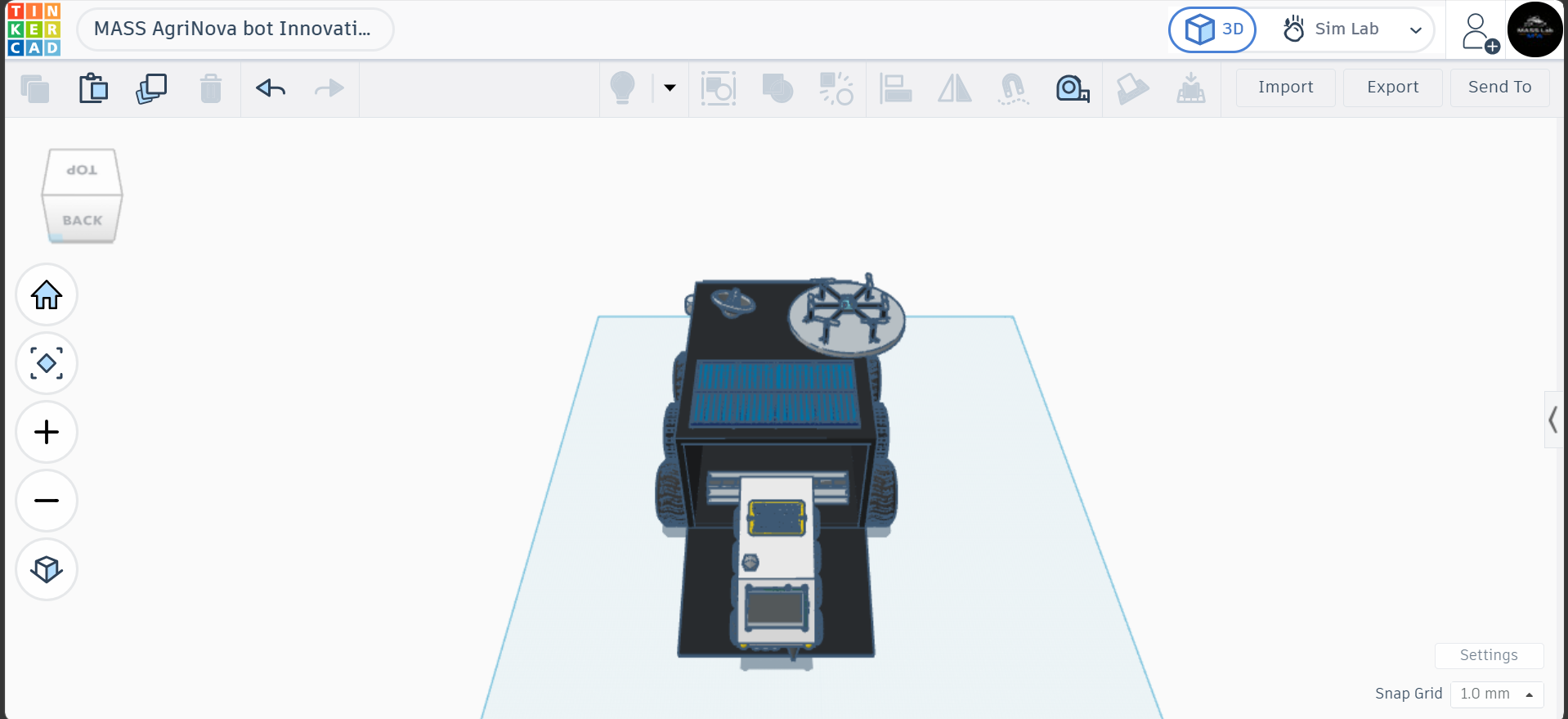Expand the lightbulb visibility dropdown arrow
The width and height of the screenshot is (1568, 719).
point(670,88)
